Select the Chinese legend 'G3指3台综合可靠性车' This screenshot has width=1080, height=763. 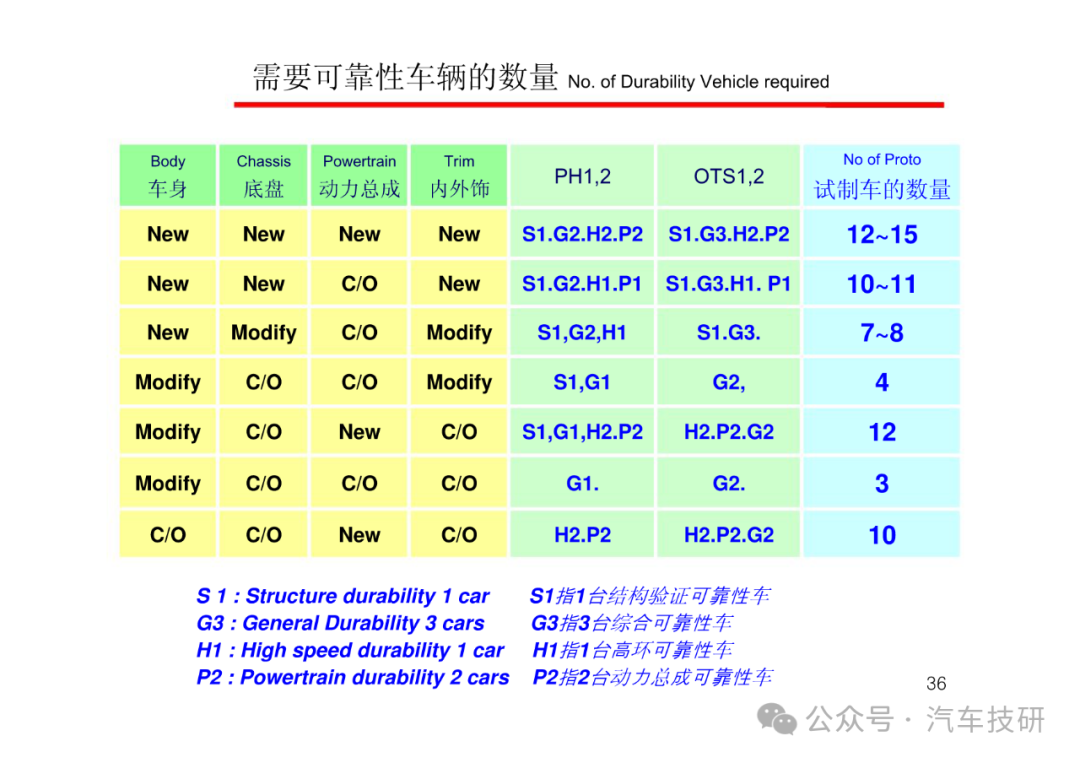[632, 623]
